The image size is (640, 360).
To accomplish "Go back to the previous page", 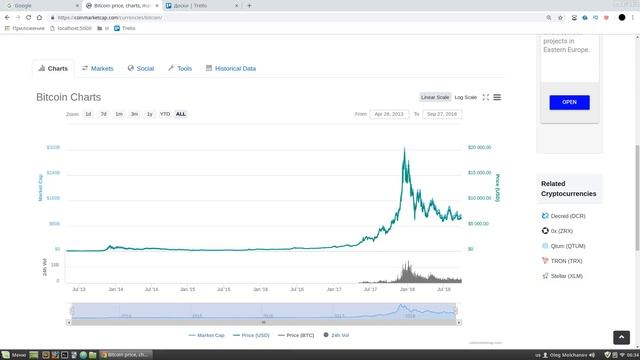I will point(7,18).
